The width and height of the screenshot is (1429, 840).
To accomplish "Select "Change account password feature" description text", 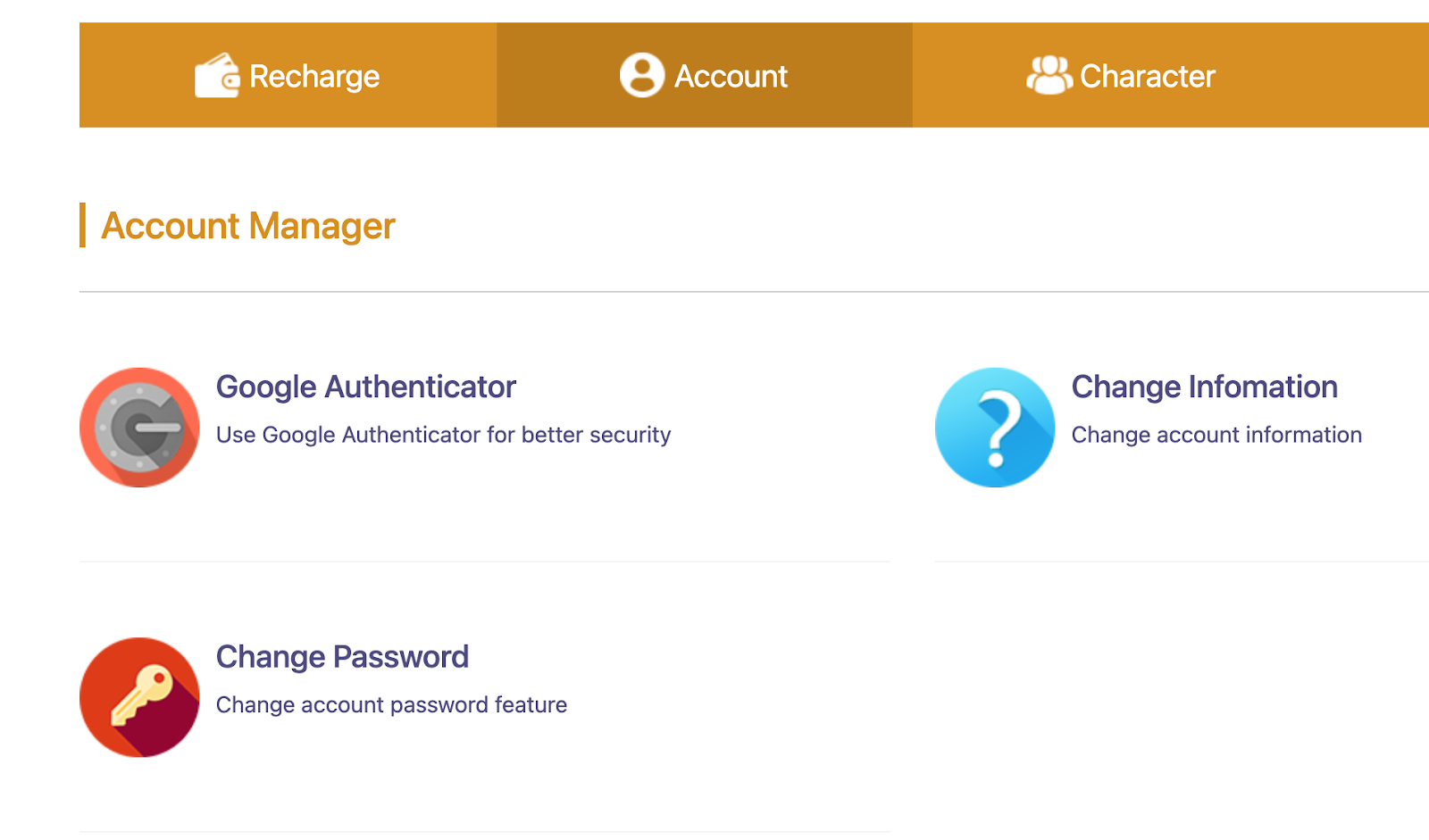I will coord(391,705).
